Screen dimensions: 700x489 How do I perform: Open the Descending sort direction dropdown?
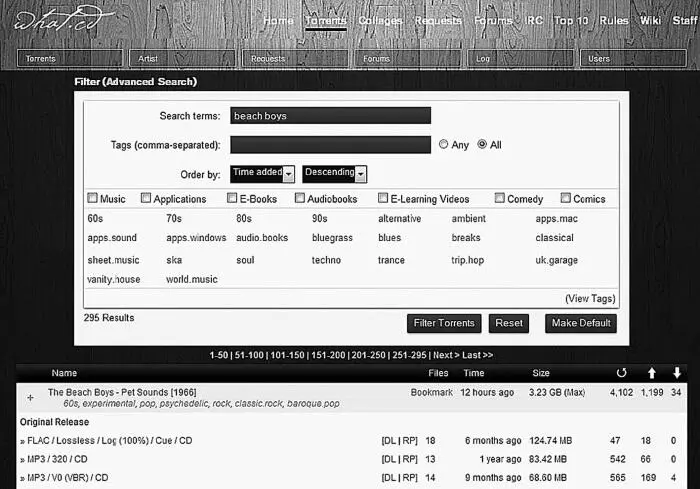point(335,174)
